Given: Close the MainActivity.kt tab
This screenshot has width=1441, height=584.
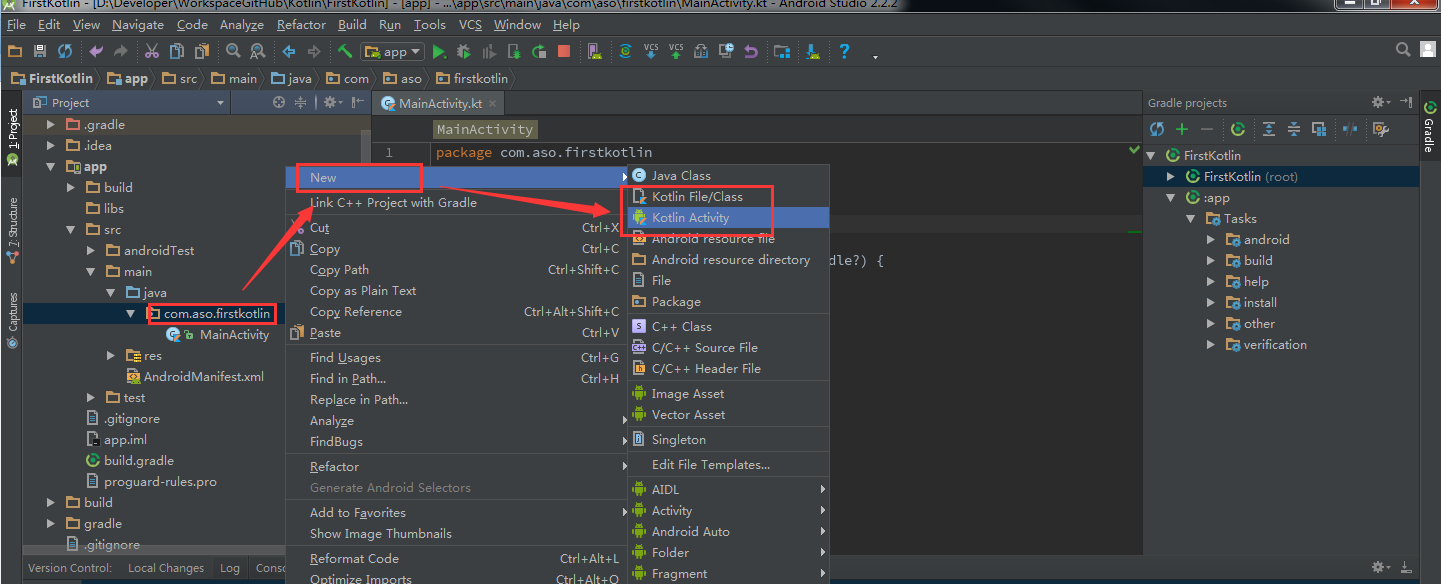Looking at the screenshot, I should [x=494, y=103].
